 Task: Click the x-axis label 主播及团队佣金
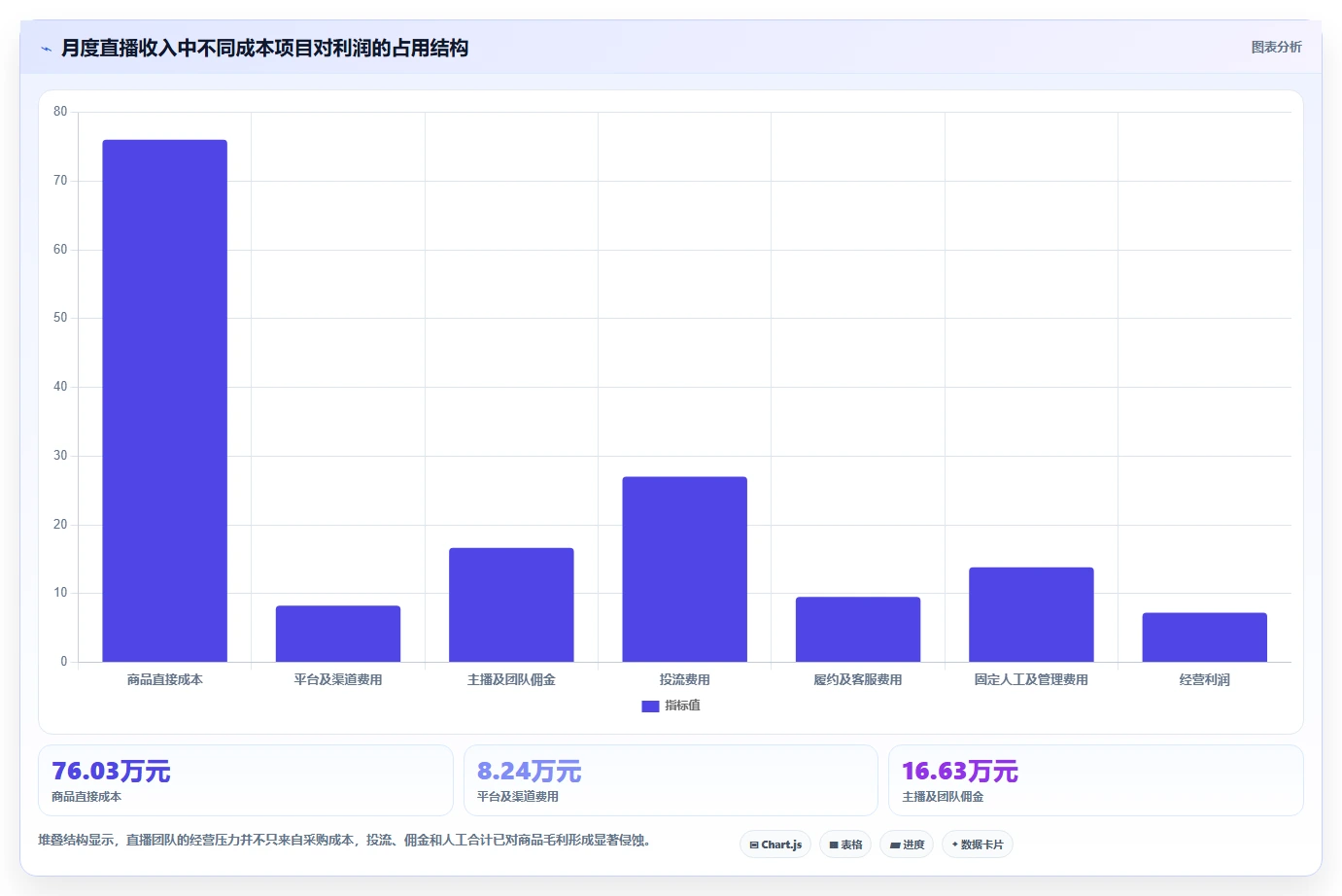click(511, 680)
